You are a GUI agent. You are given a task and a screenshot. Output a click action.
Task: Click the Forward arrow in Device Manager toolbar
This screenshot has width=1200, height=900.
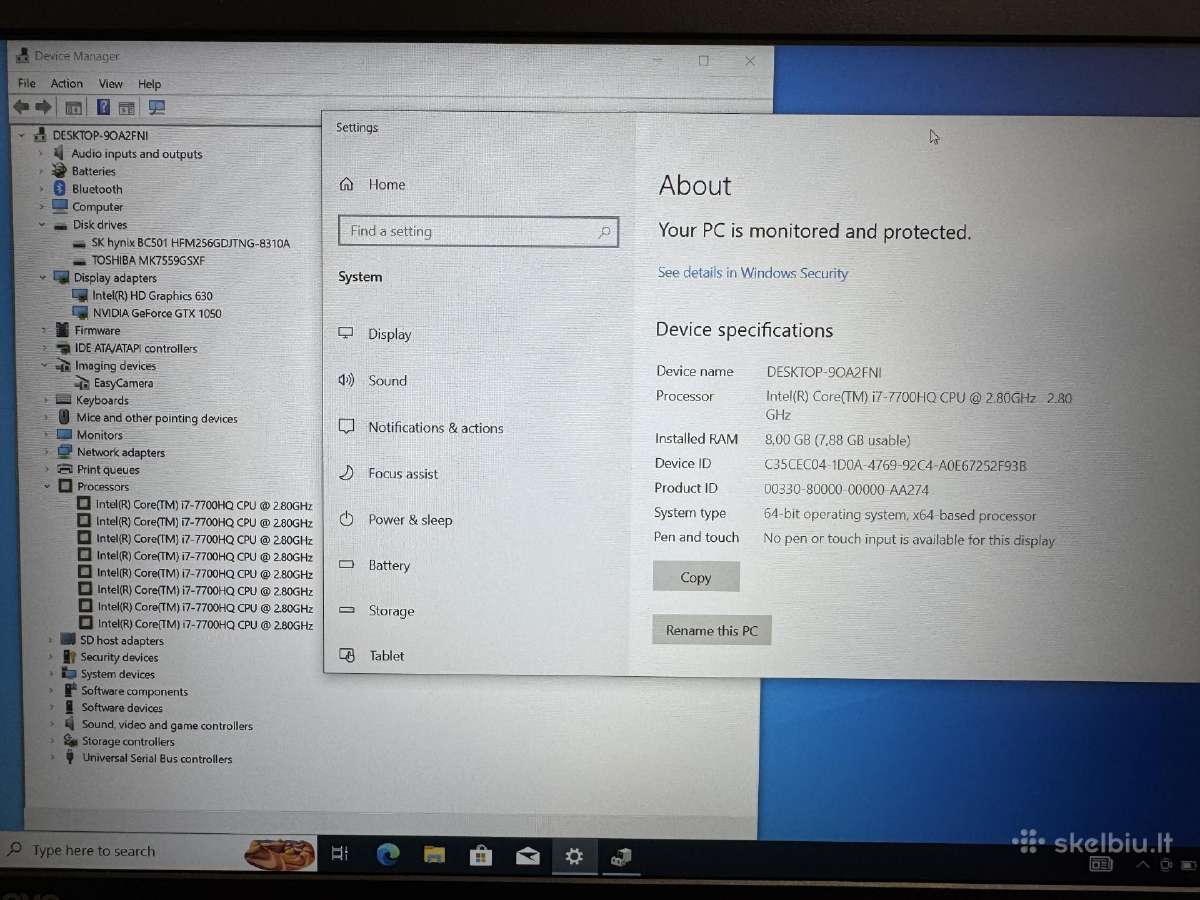[x=43, y=107]
